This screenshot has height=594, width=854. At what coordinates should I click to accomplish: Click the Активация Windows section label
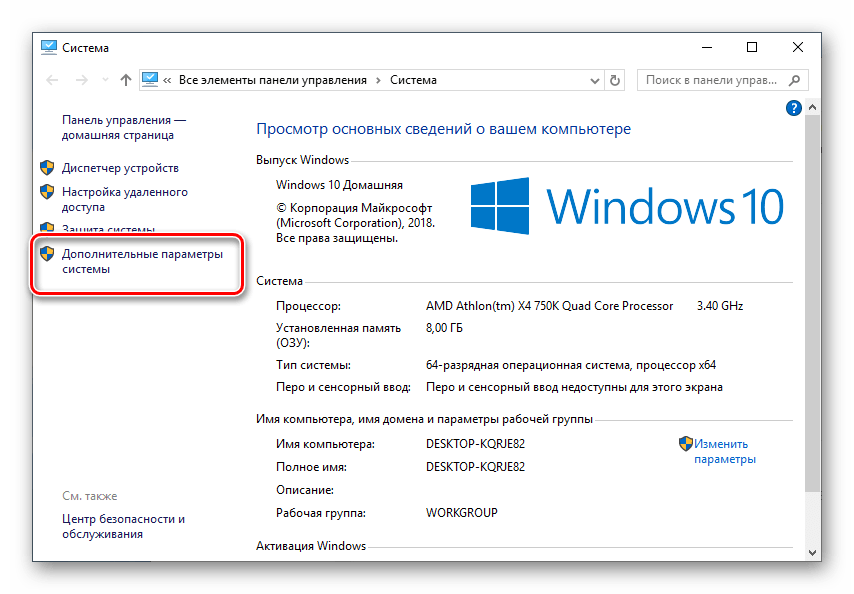[311, 546]
